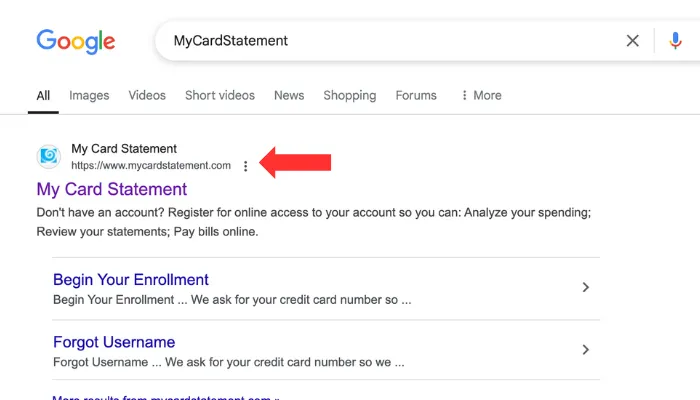Open the Forgot Username link
The image size is (700, 400).
[114, 342]
